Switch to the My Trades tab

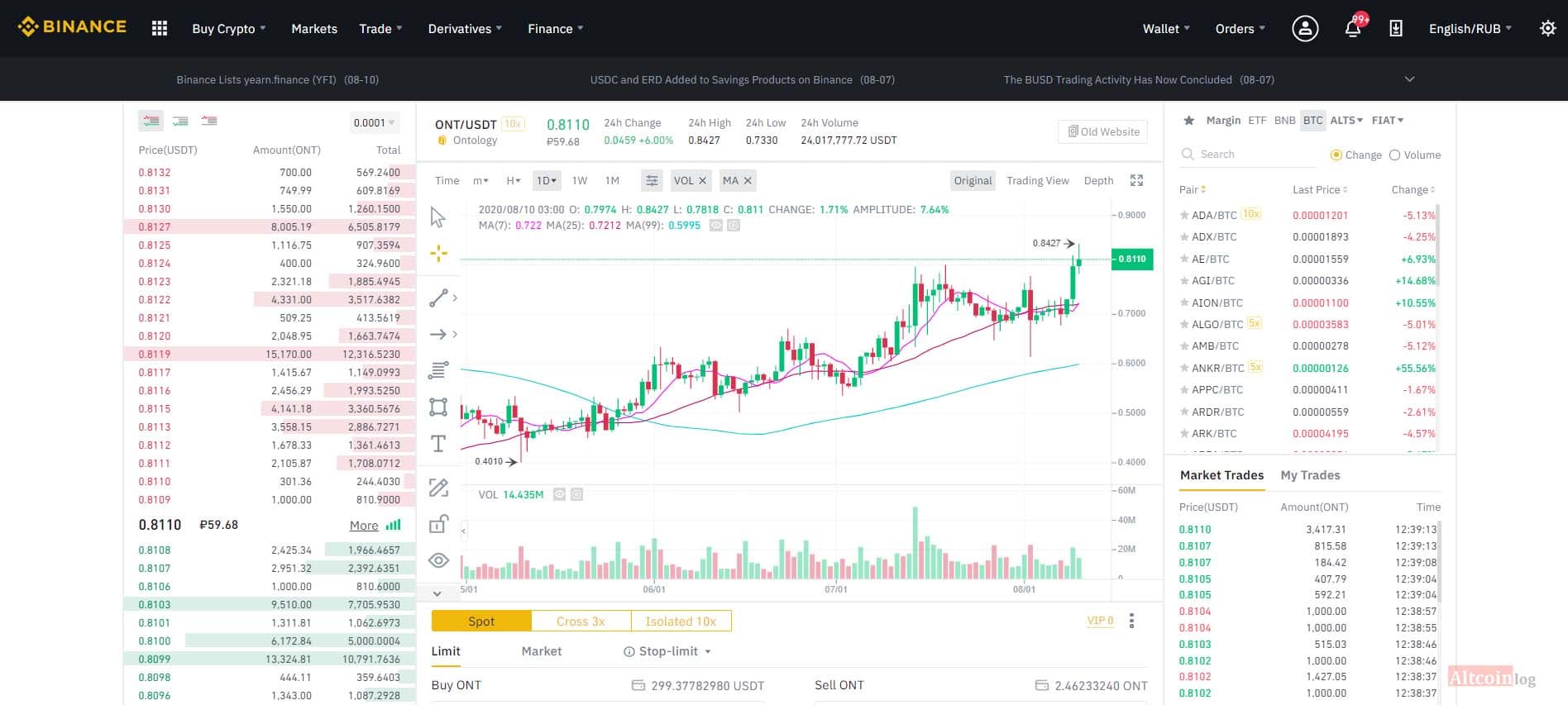point(1310,475)
